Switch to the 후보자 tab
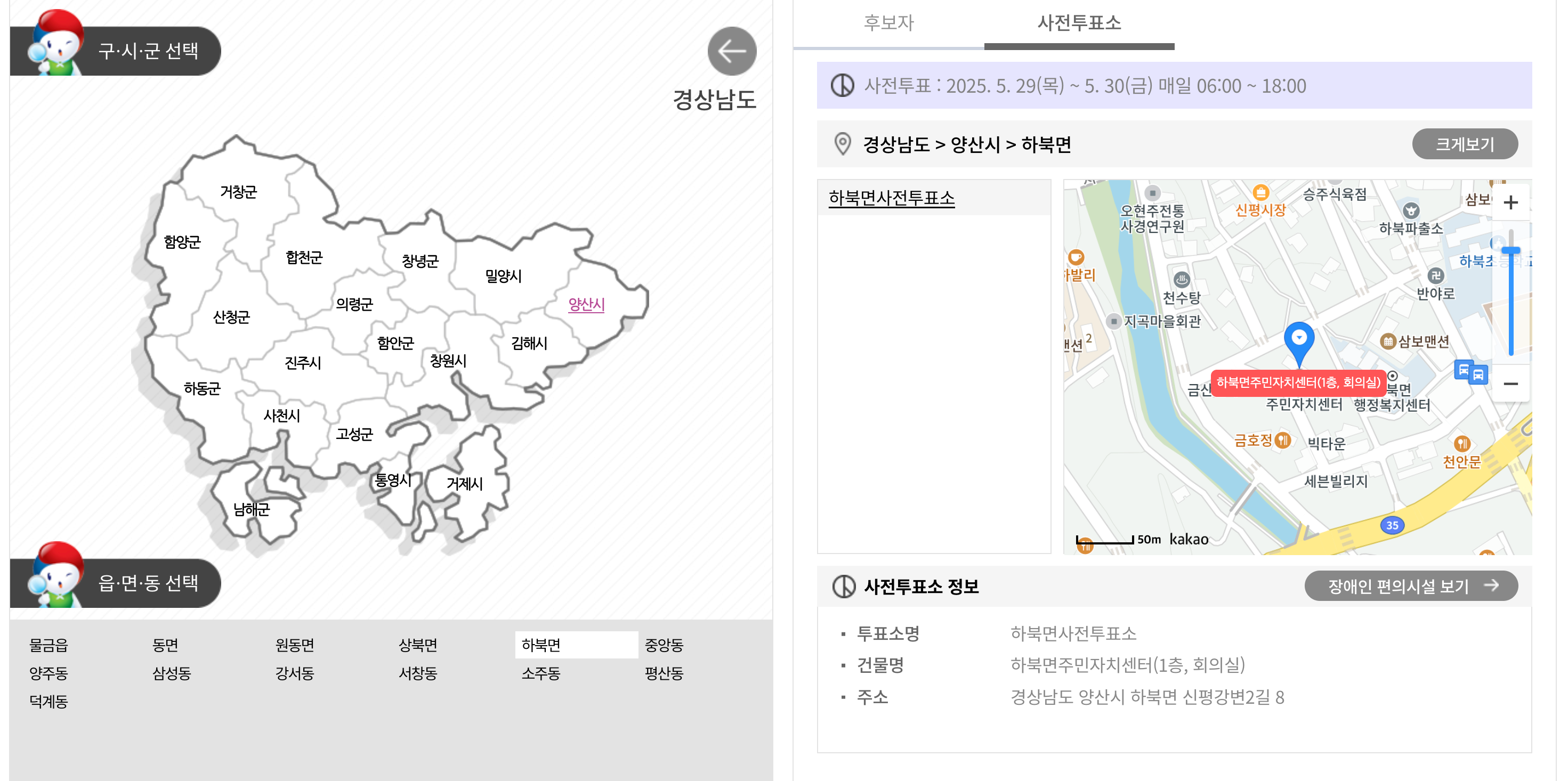Screen dimensions: 1568x781 pyautogui.click(x=888, y=23)
